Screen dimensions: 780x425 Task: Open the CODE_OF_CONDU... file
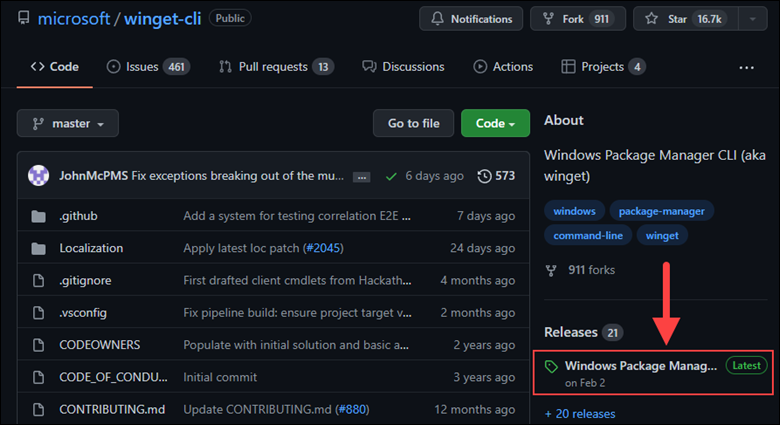pyautogui.click(x=113, y=377)
